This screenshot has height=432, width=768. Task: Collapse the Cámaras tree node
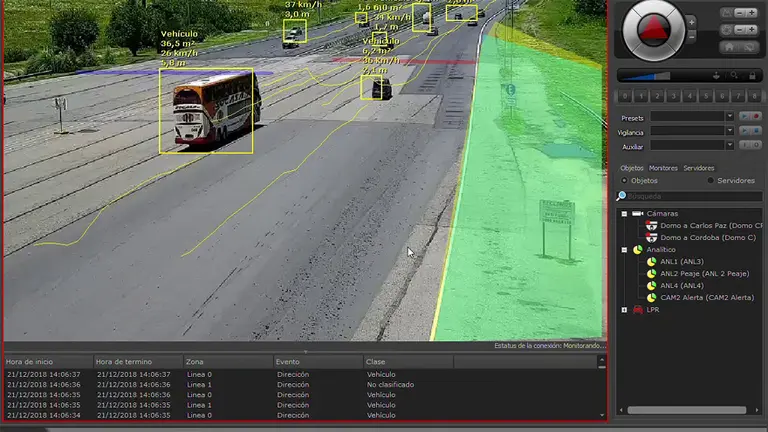(624, 214)
